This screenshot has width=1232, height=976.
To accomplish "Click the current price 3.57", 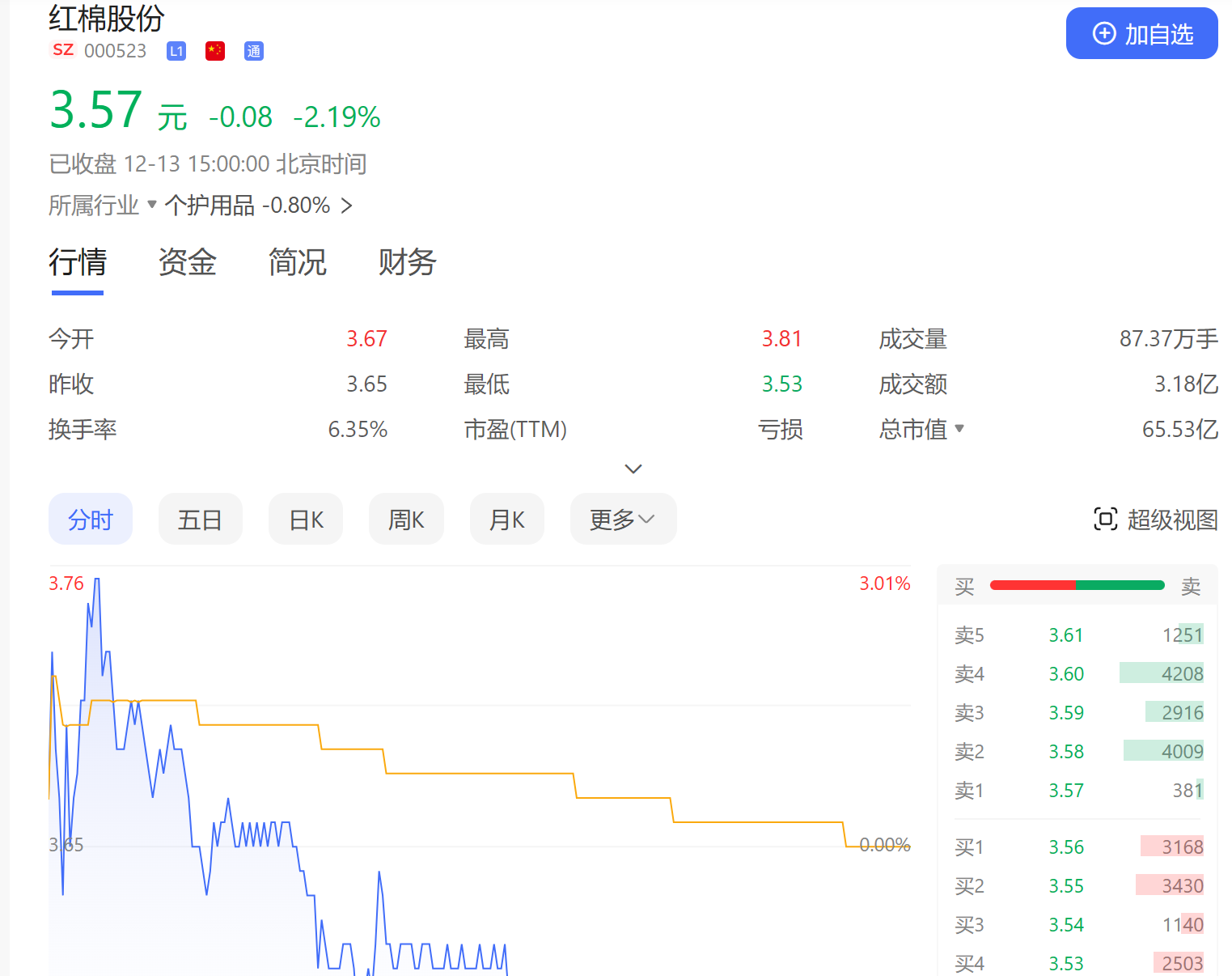I will pyautogui.click(x=96, y=110).
